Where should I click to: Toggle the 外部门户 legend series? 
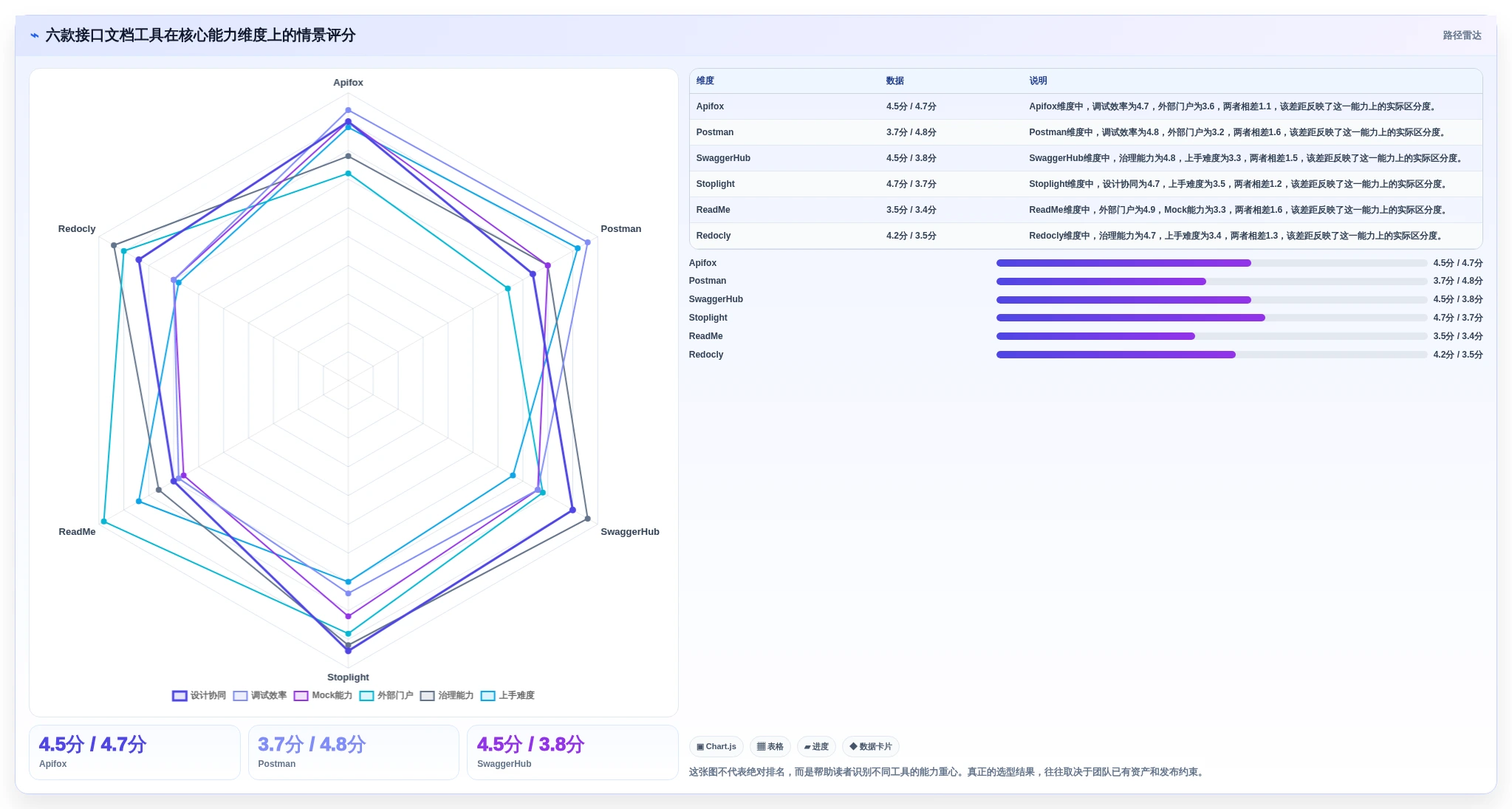[x=386, y=695]
